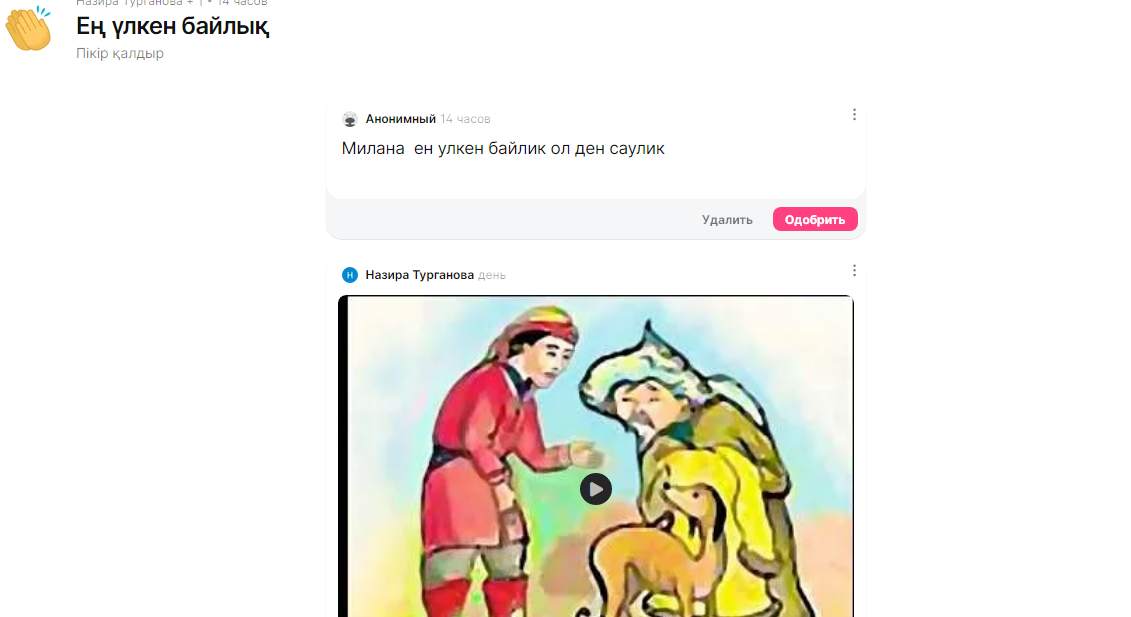Open the three-dot menu on Назира Турганова post
1131x617 pixels.
[854, 270]
